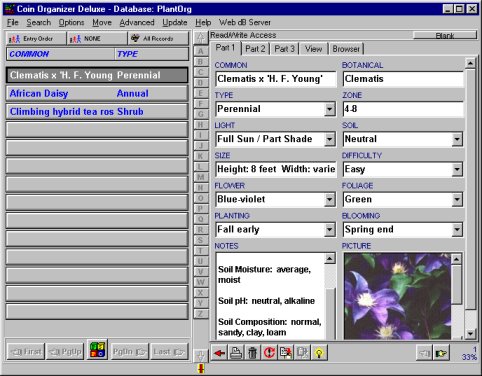Open the TYPE dropdown showing Perennial

point(329,109)
